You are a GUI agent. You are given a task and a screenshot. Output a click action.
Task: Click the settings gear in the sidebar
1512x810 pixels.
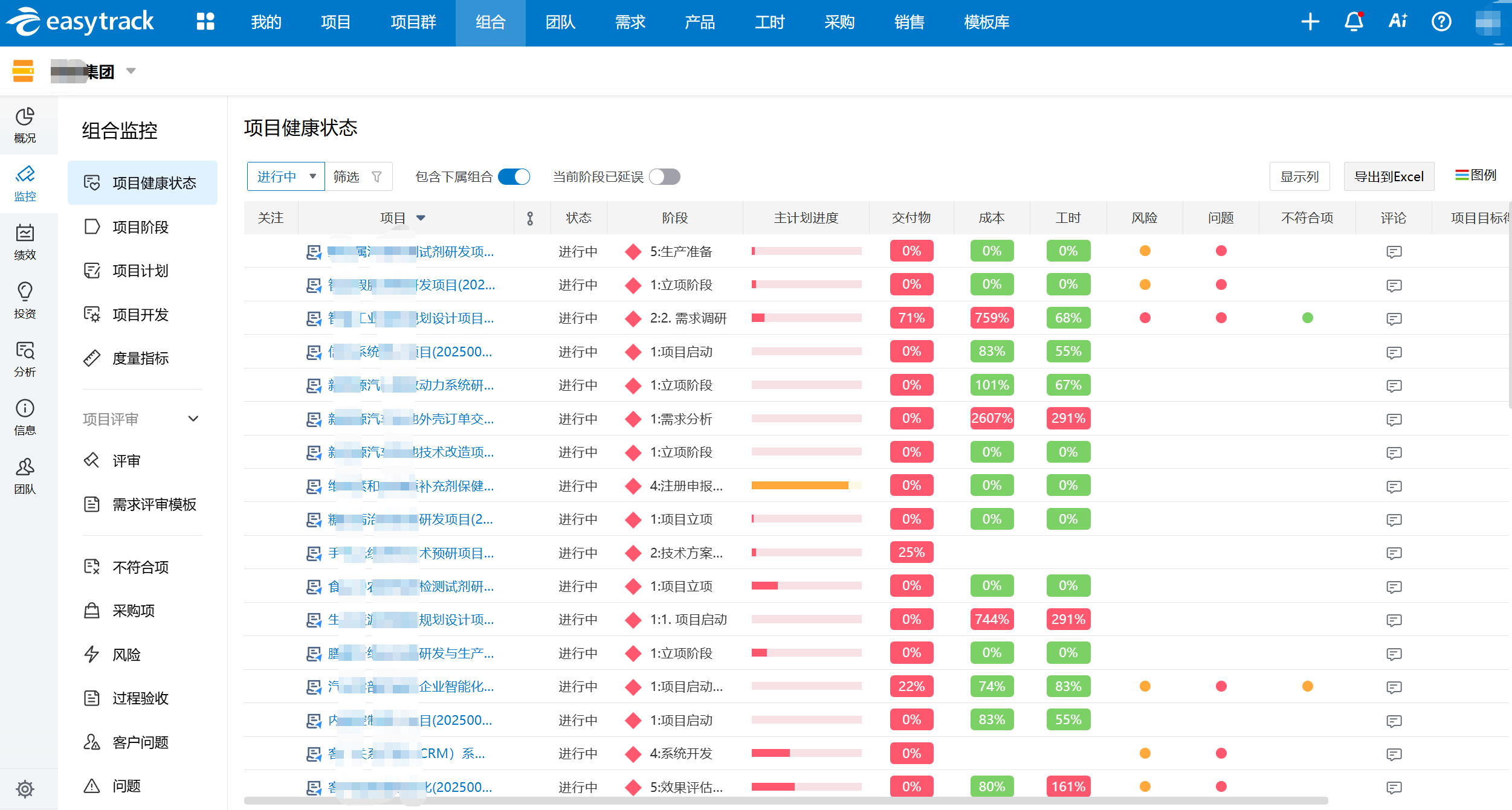tap(25, 788)
